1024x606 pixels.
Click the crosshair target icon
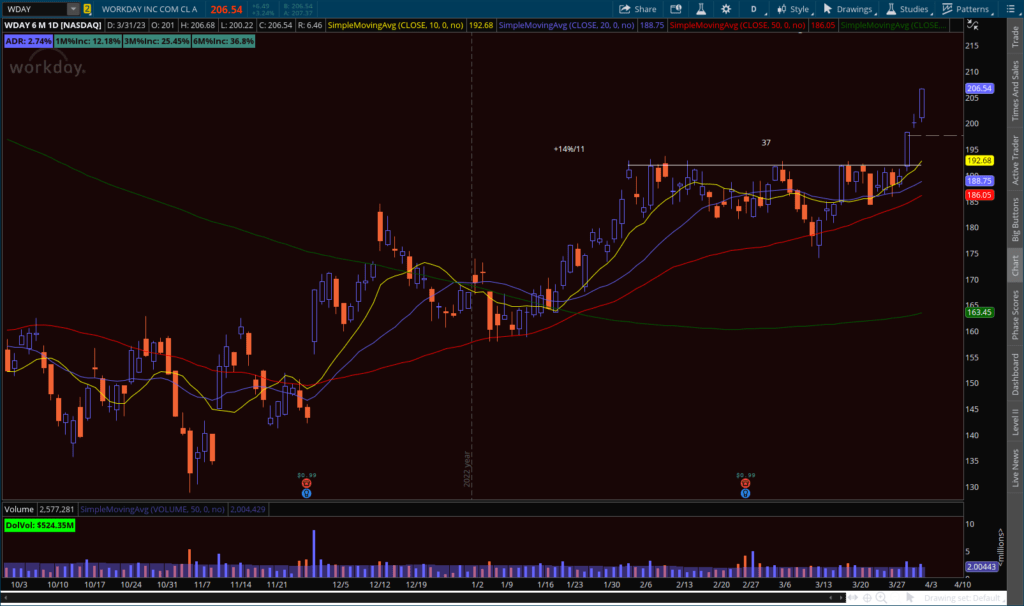pyautogui.click(x=867, y=598)
